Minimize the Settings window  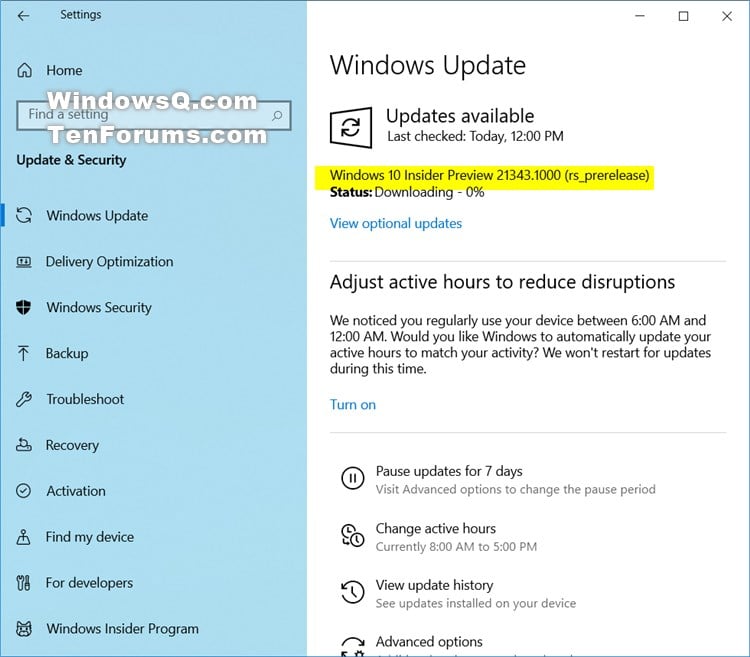click(x=640, y=16)
